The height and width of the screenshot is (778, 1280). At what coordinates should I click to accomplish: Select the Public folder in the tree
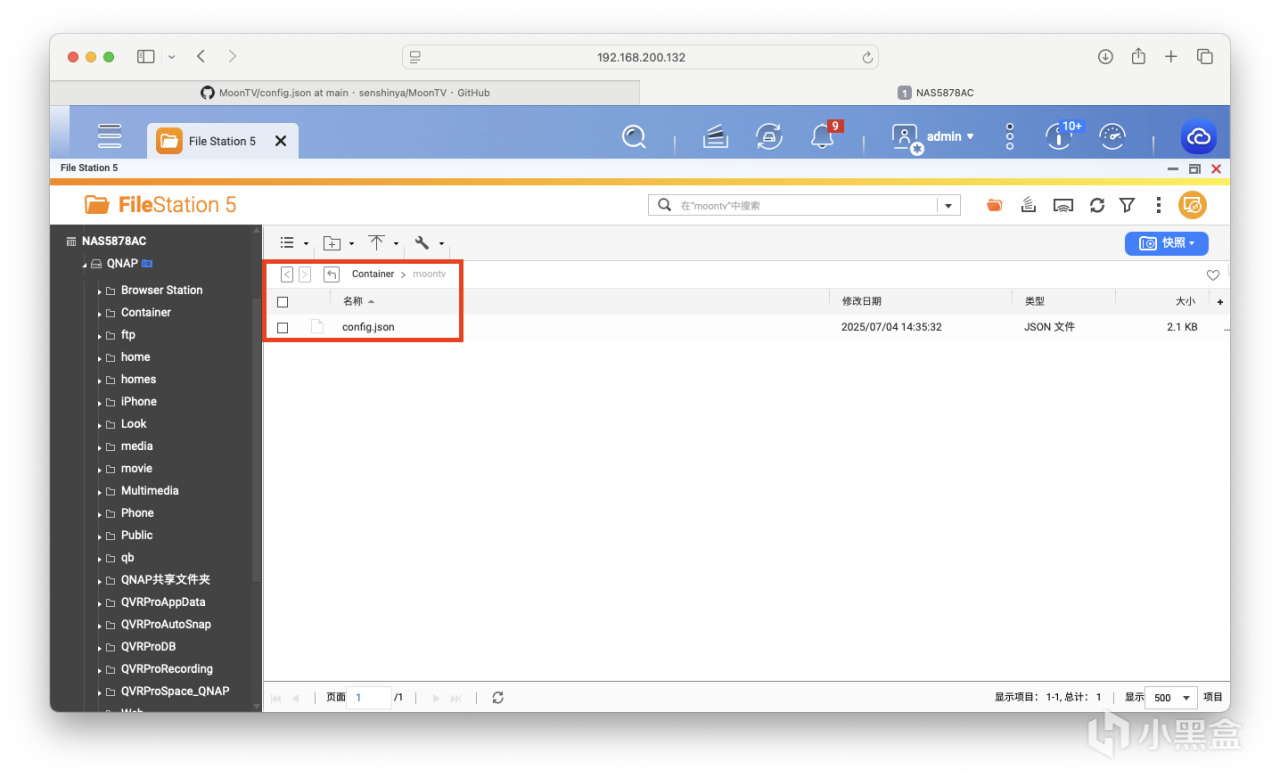pyautogui.click(x=137, y=535)
